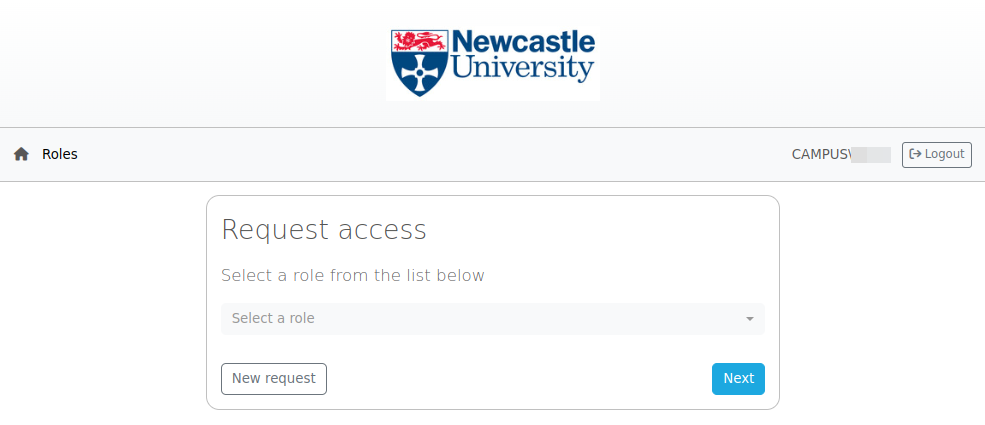Click the dropdown caret arrow icon
This screenshot has width=985, height=425.
(750, 319)
